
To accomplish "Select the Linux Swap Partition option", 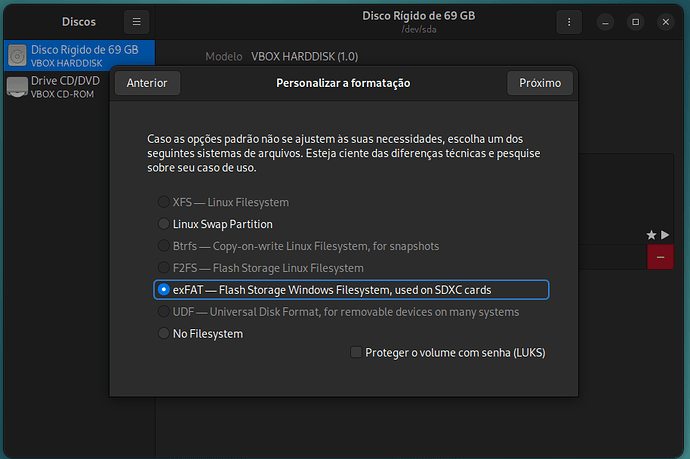I will (x=164, y=224).
